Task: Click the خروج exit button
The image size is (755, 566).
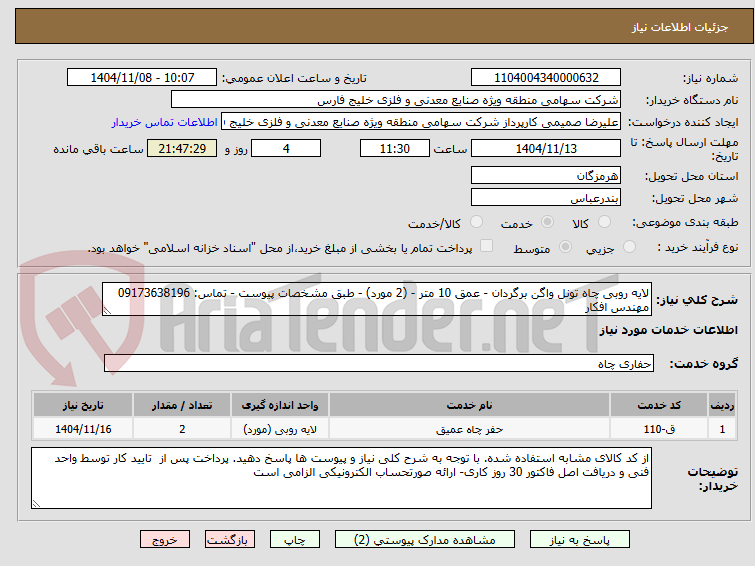Action: [x=165, y=540]
